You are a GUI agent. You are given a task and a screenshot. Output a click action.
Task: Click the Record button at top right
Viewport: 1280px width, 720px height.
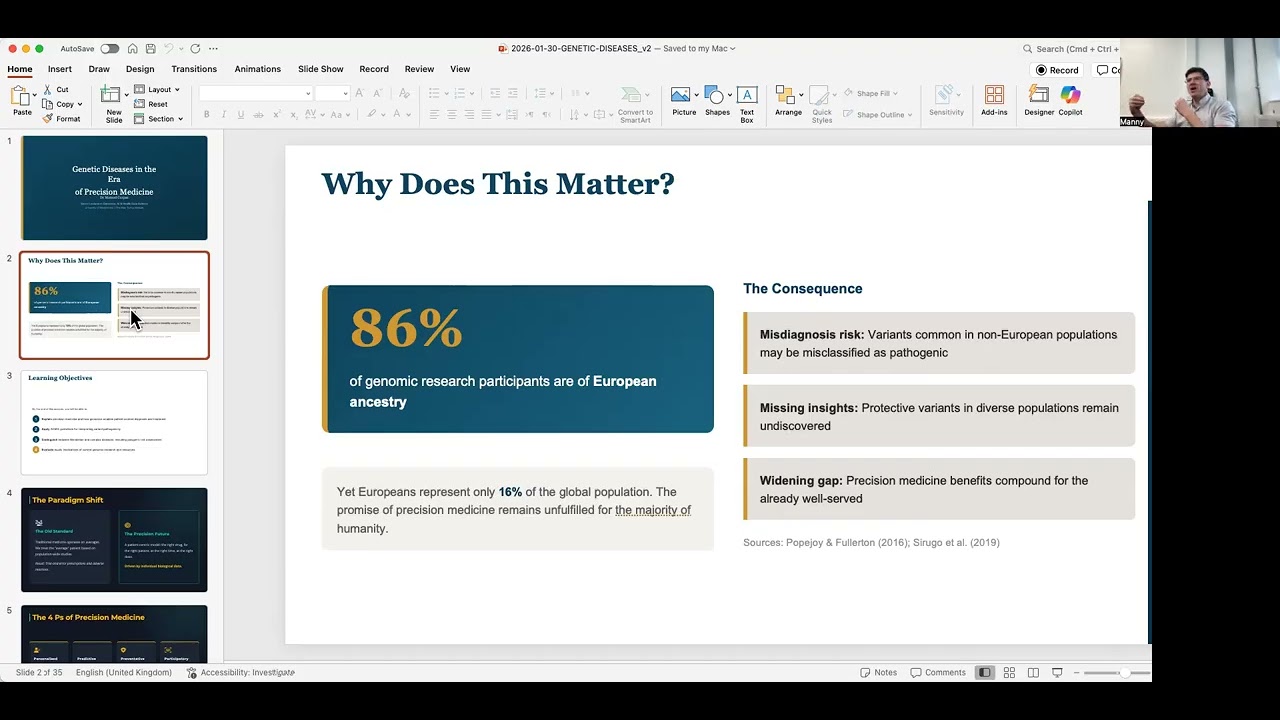pyautogui.click(x=1057, y=70)
